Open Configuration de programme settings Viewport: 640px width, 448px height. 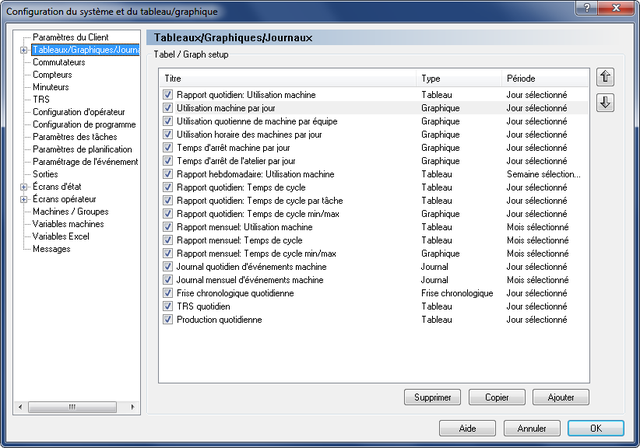point(84,124)
